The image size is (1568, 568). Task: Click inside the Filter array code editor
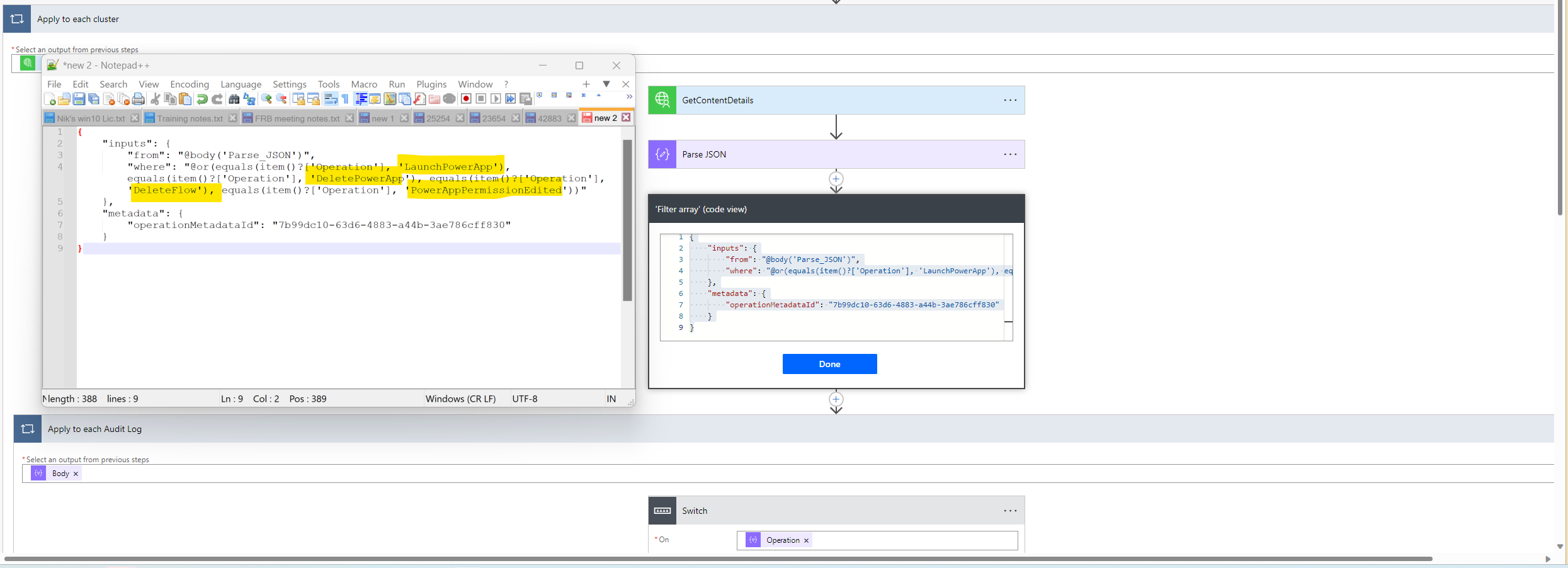(x=836, y=287)
